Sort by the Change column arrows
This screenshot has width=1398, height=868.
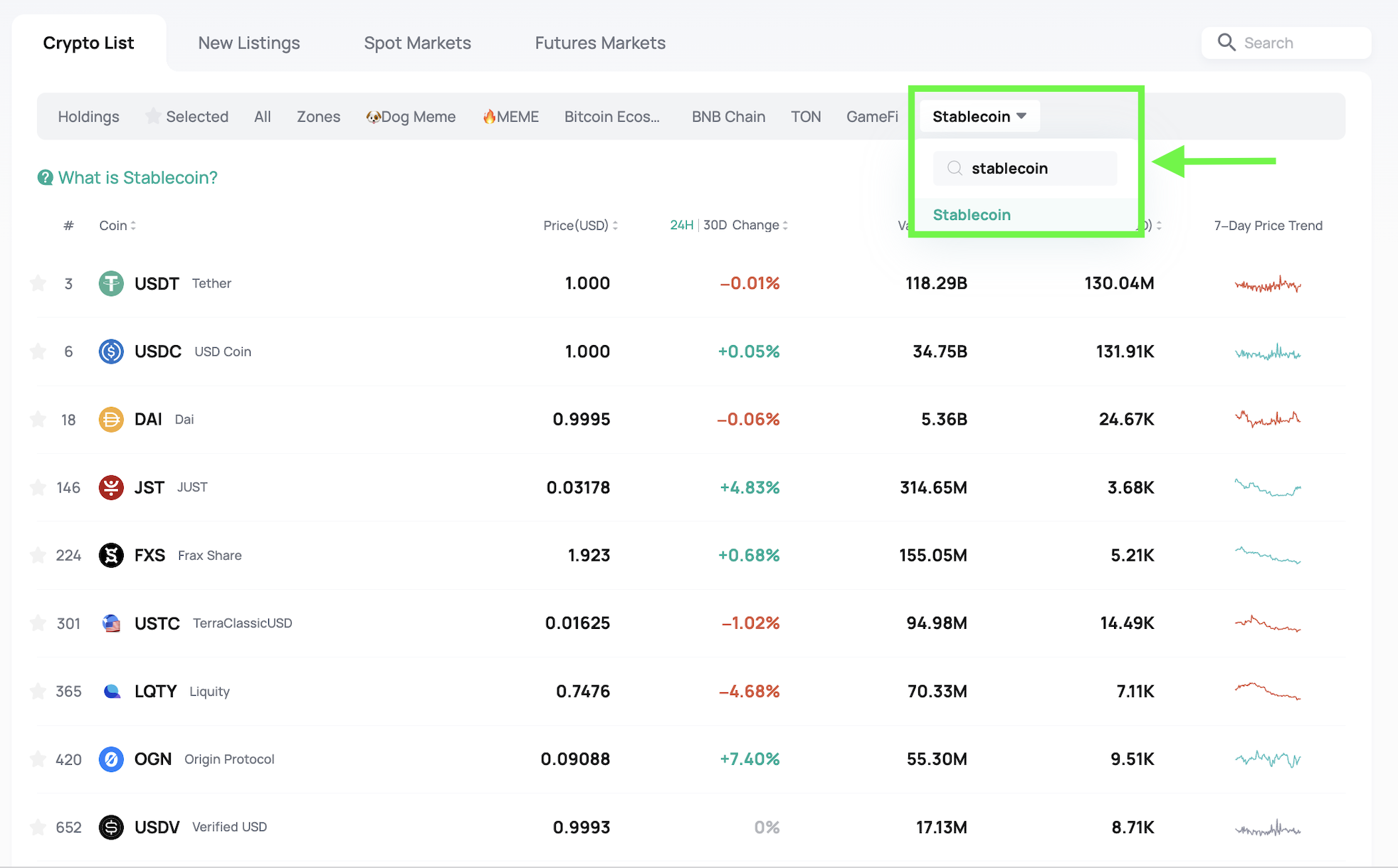[x=785, y=226]
